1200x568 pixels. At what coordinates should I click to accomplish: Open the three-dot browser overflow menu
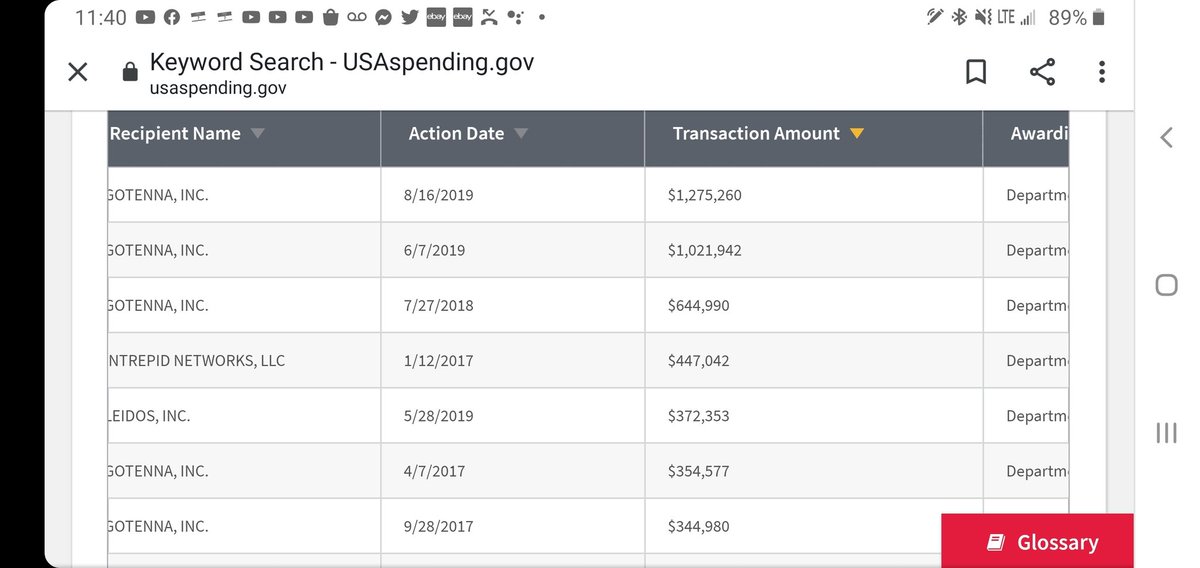[1101, 72]
